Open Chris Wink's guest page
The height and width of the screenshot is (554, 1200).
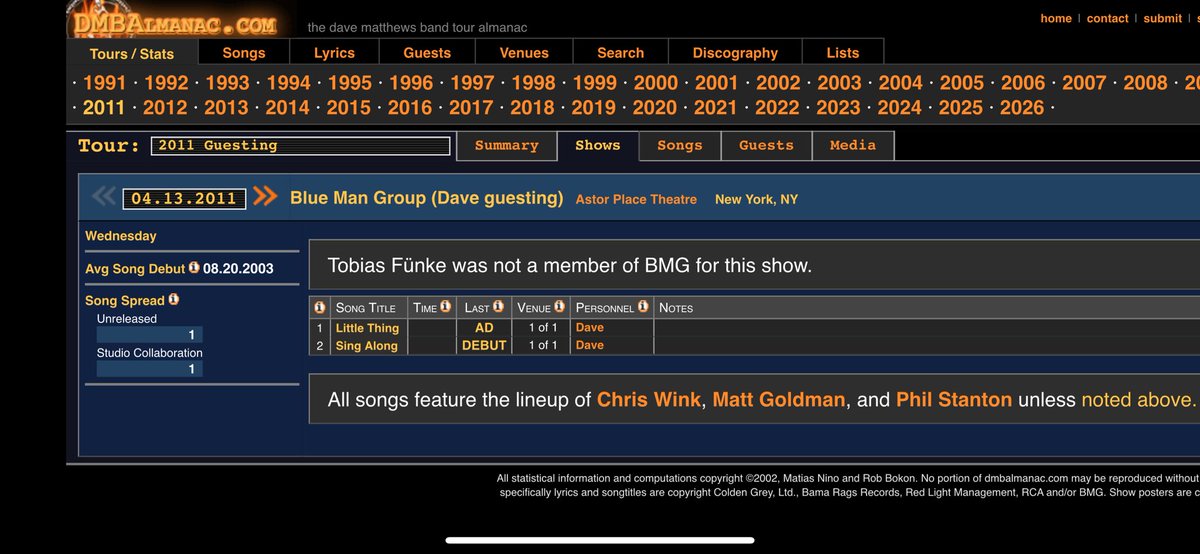[649, 399]
